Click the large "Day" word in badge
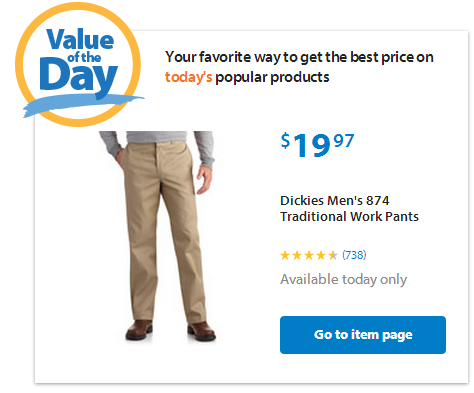 point(79,77)
